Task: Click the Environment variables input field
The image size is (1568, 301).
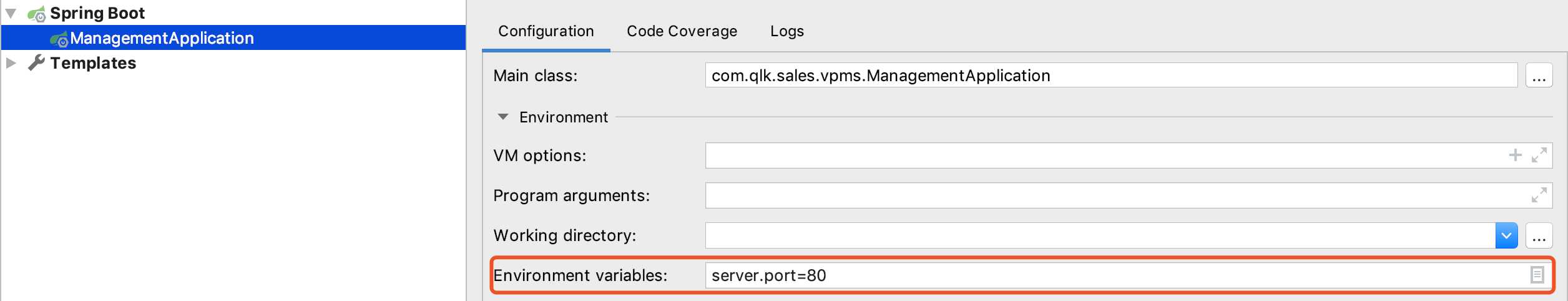Action: tap(1129, 275)
